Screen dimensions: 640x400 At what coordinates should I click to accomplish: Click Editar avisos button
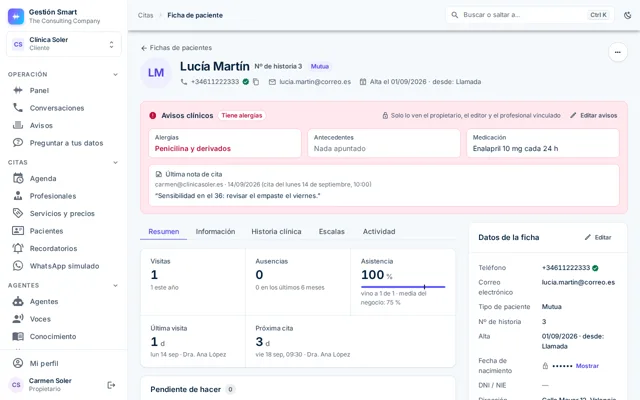[x=594, y=116]
